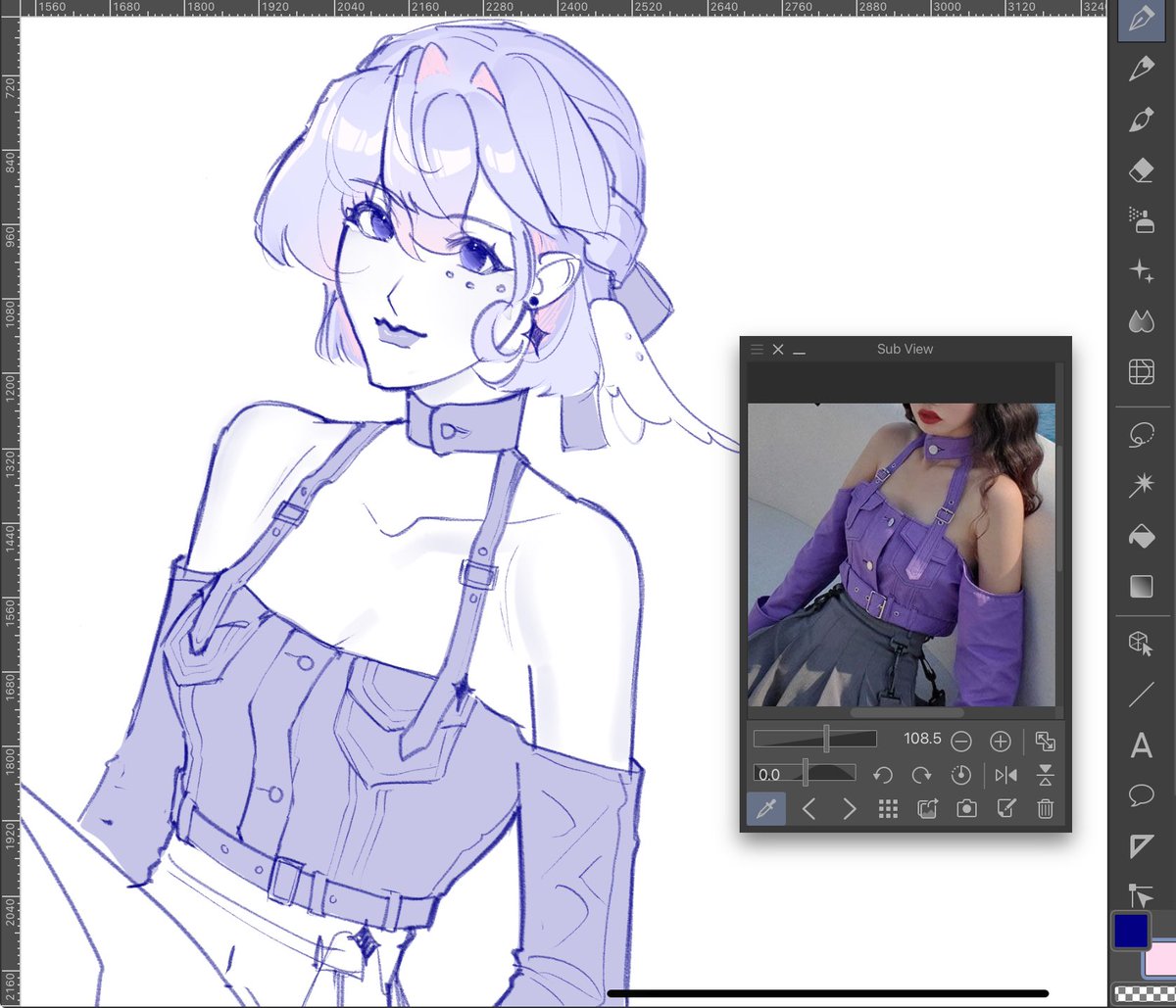
Task: Close the Sub View panel
Action: point(778,350)
